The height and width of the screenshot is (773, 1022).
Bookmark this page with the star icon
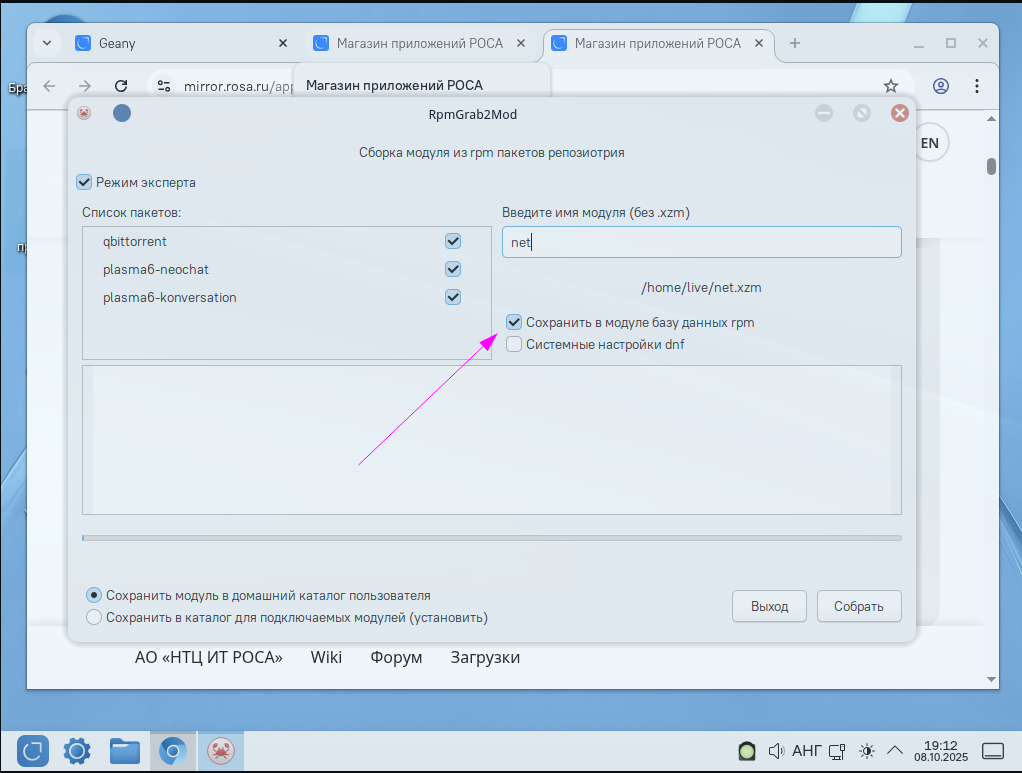[x=890, y=86]
